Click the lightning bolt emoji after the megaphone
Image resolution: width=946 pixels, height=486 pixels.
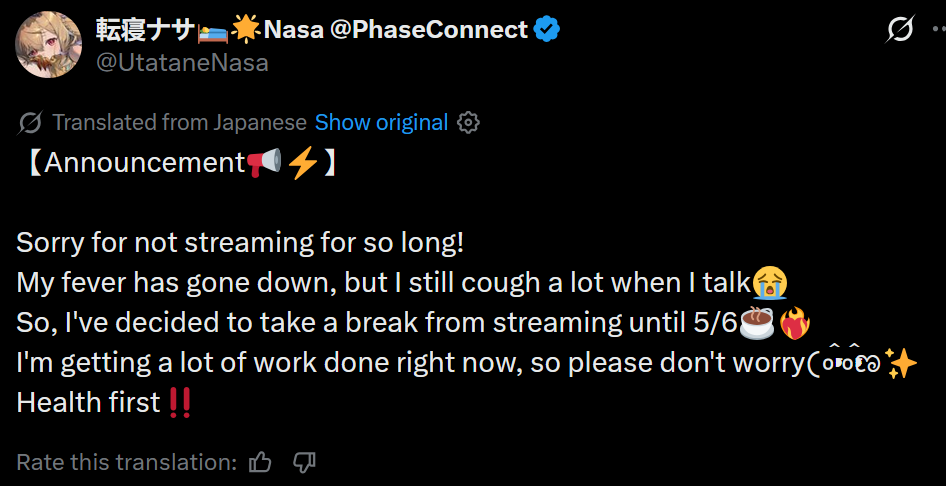click(303, 163)
